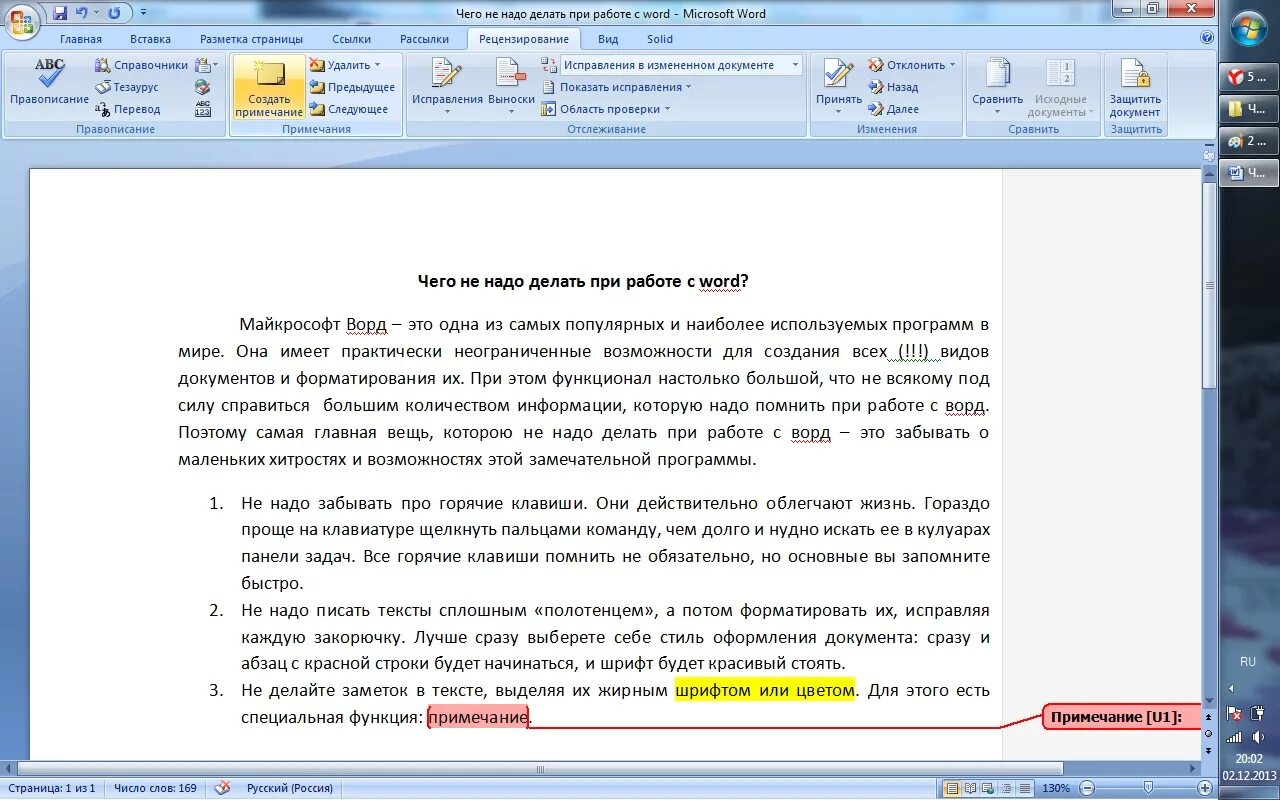Go to Предыдущее comment

pos(352,87)
